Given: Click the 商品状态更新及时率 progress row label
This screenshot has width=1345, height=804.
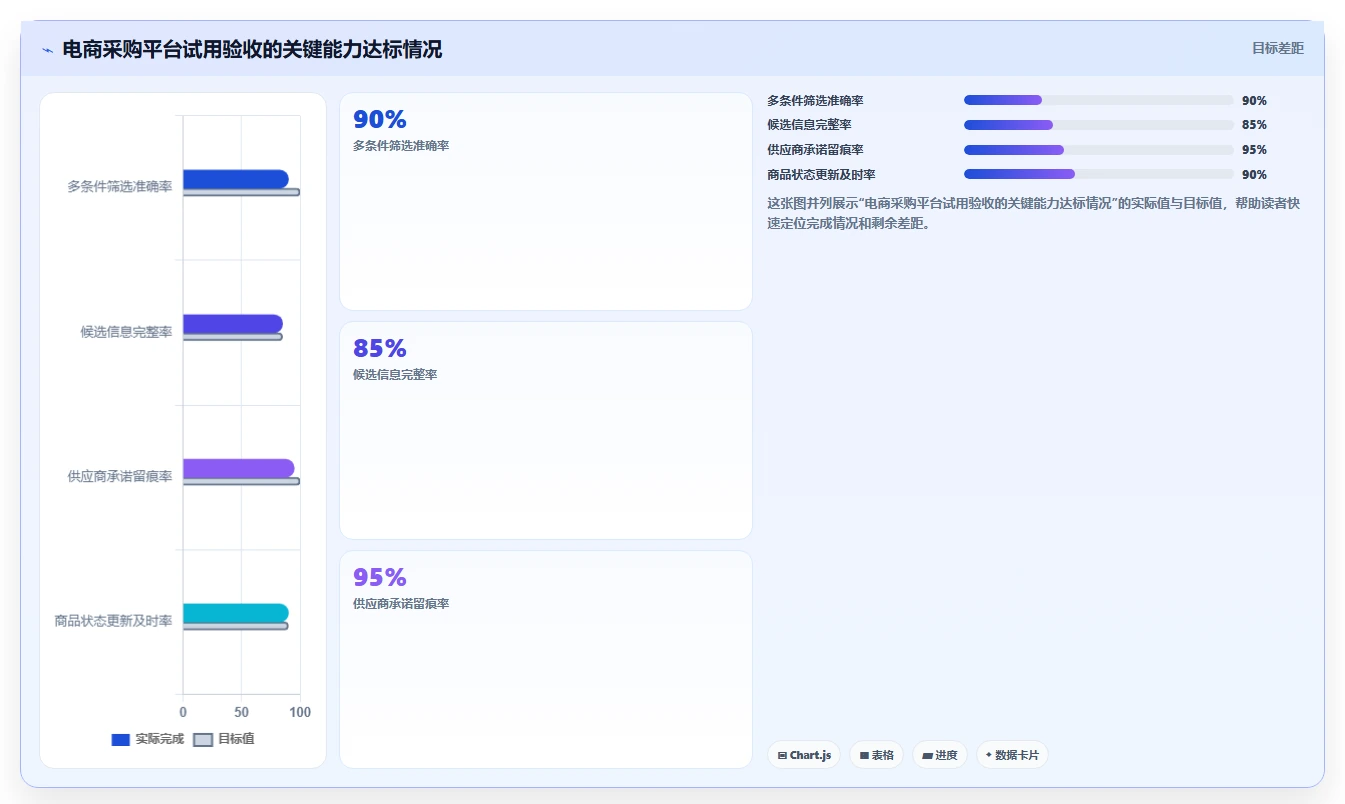Looking at the screenshot, I should [822, 174].
